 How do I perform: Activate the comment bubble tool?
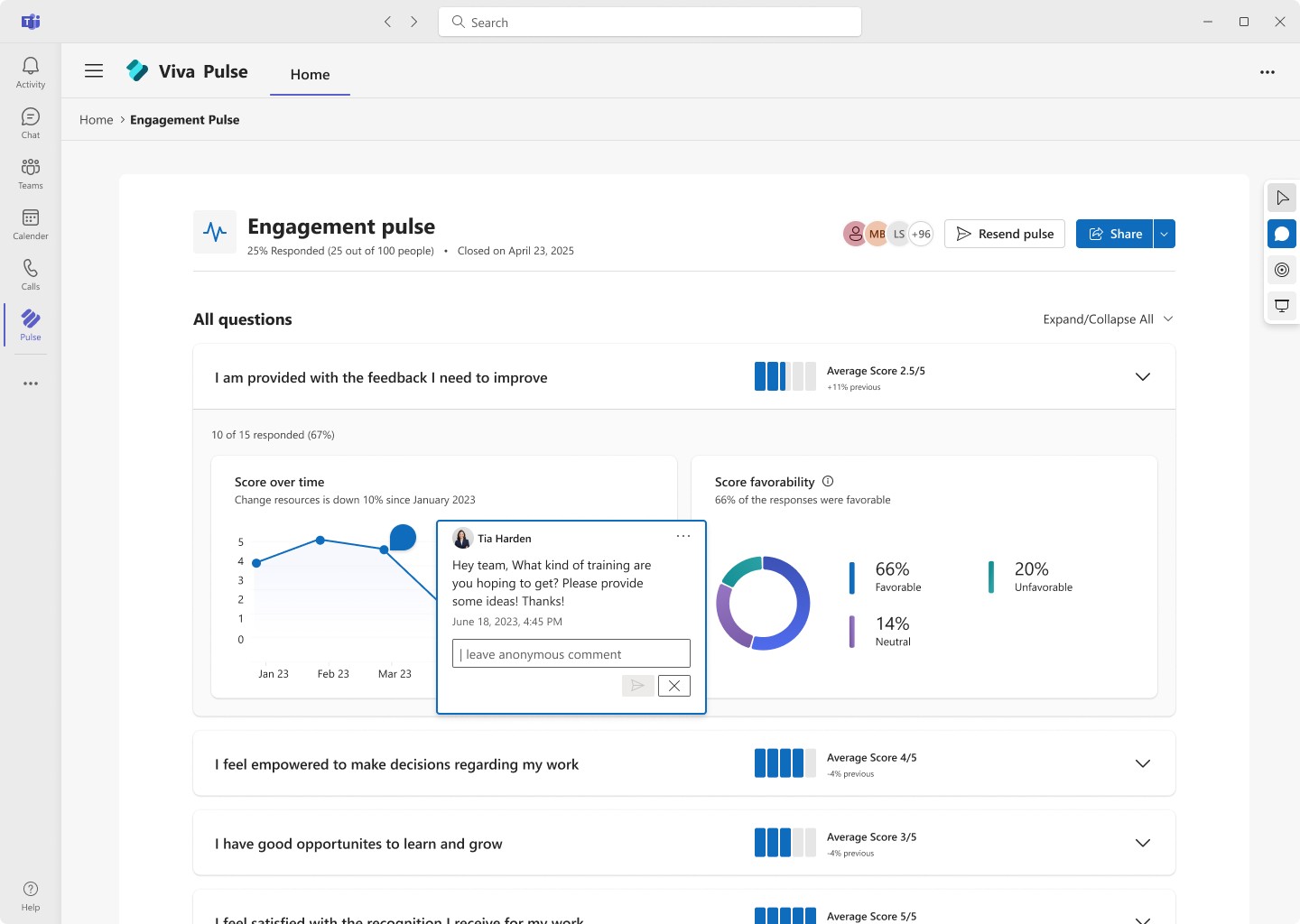click(x=1282, y=234)
